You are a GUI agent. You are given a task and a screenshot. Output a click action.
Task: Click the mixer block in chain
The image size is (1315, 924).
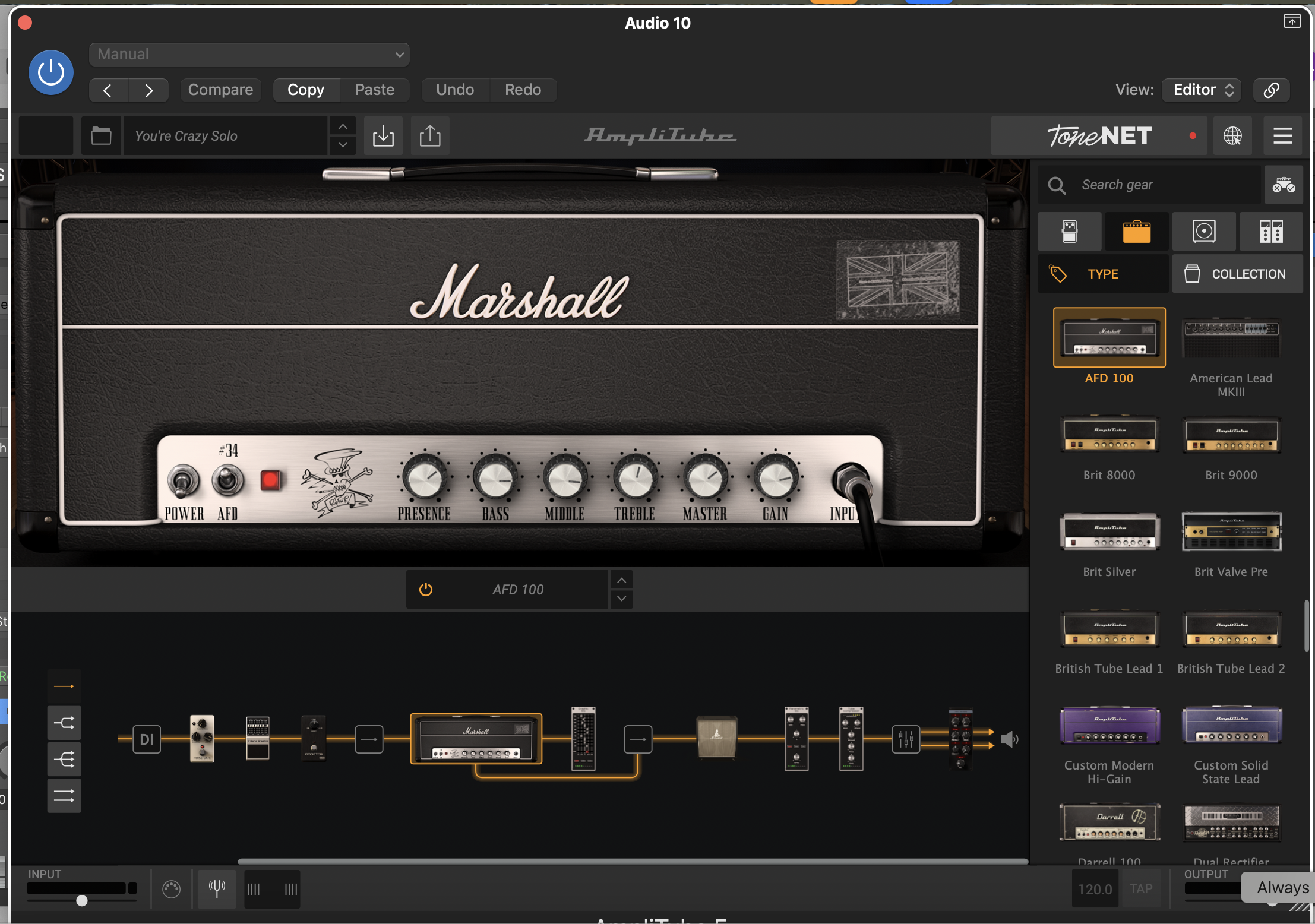(x=906, y=739)
